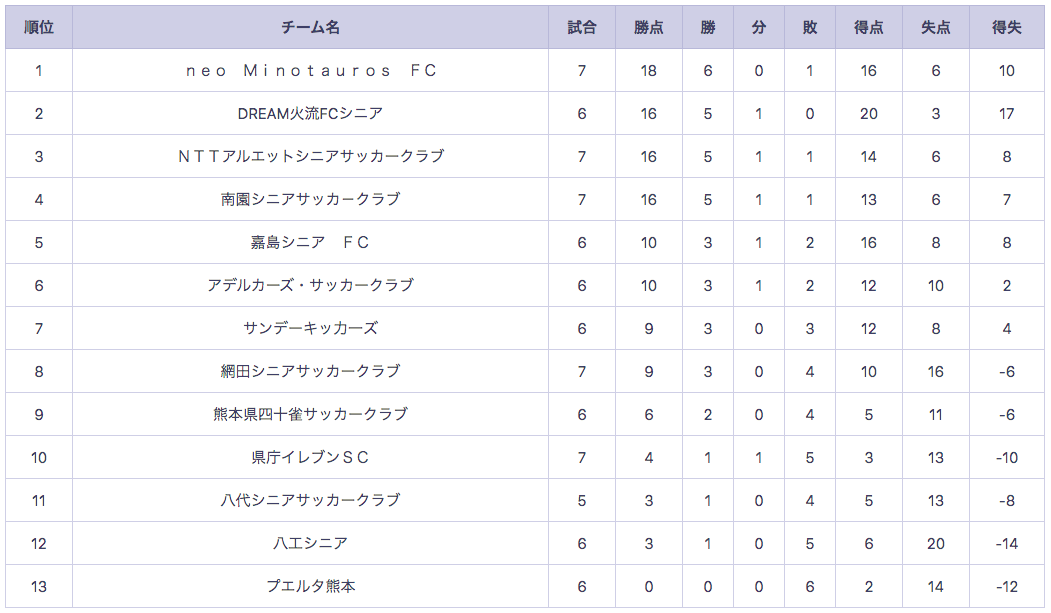Select 熊本県四十雀サッカークラブ team name
Viewport: 1051px width, 613px height.
pyautogui.click(x=310, y=414)
